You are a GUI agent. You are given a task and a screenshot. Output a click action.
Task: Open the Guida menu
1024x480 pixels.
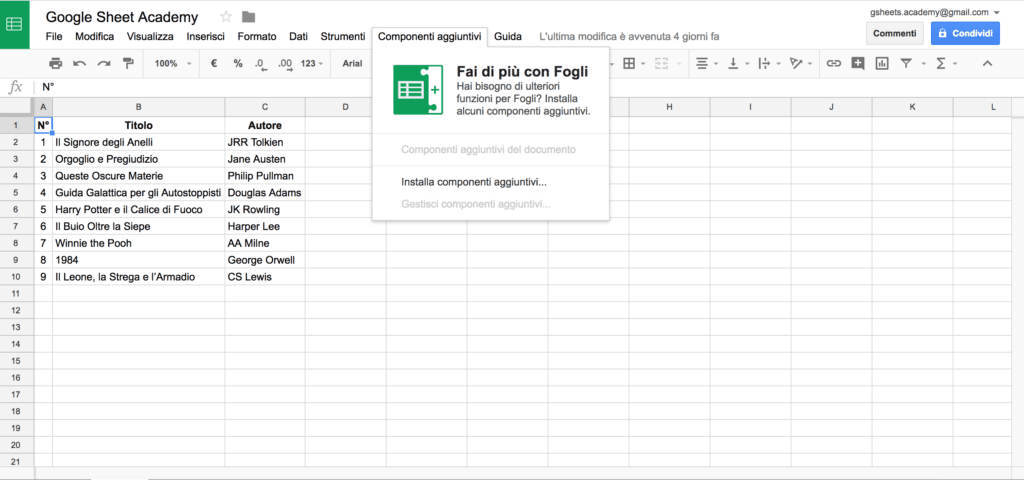507,37
